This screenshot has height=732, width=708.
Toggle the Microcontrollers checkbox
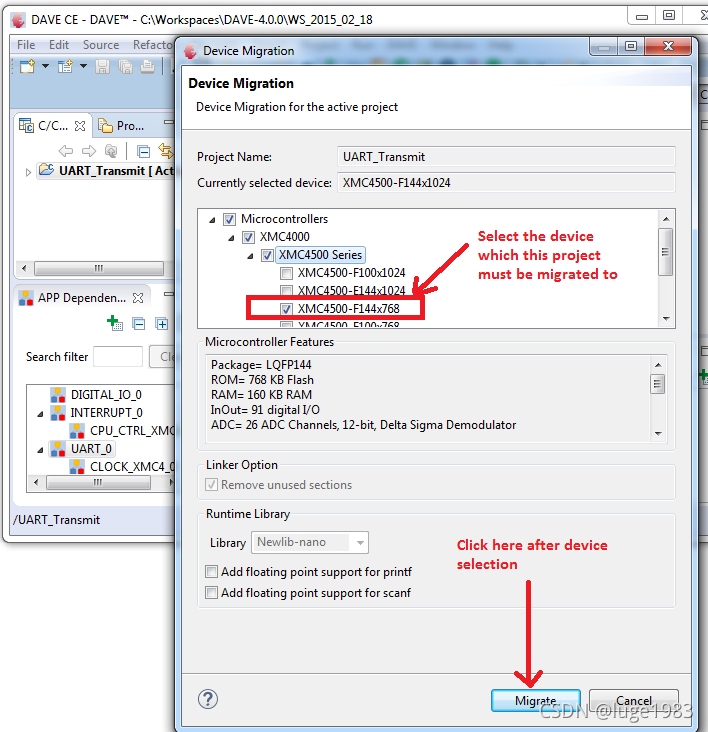tap(229, 219)
